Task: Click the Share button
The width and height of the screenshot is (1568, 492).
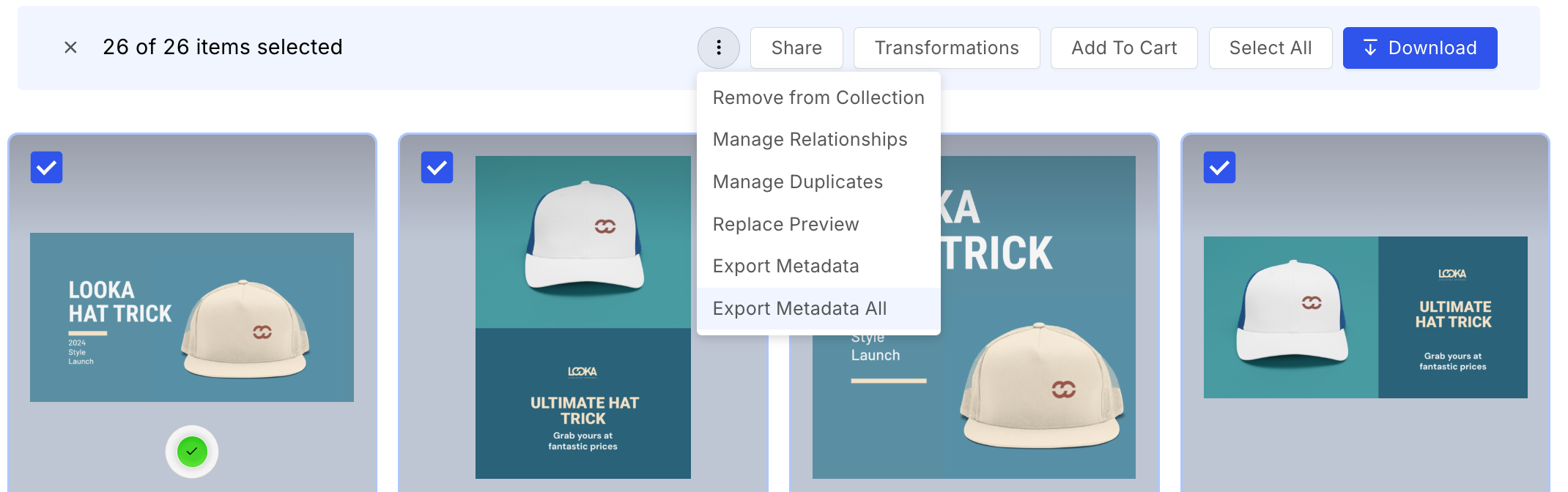Action: [796, 48]
